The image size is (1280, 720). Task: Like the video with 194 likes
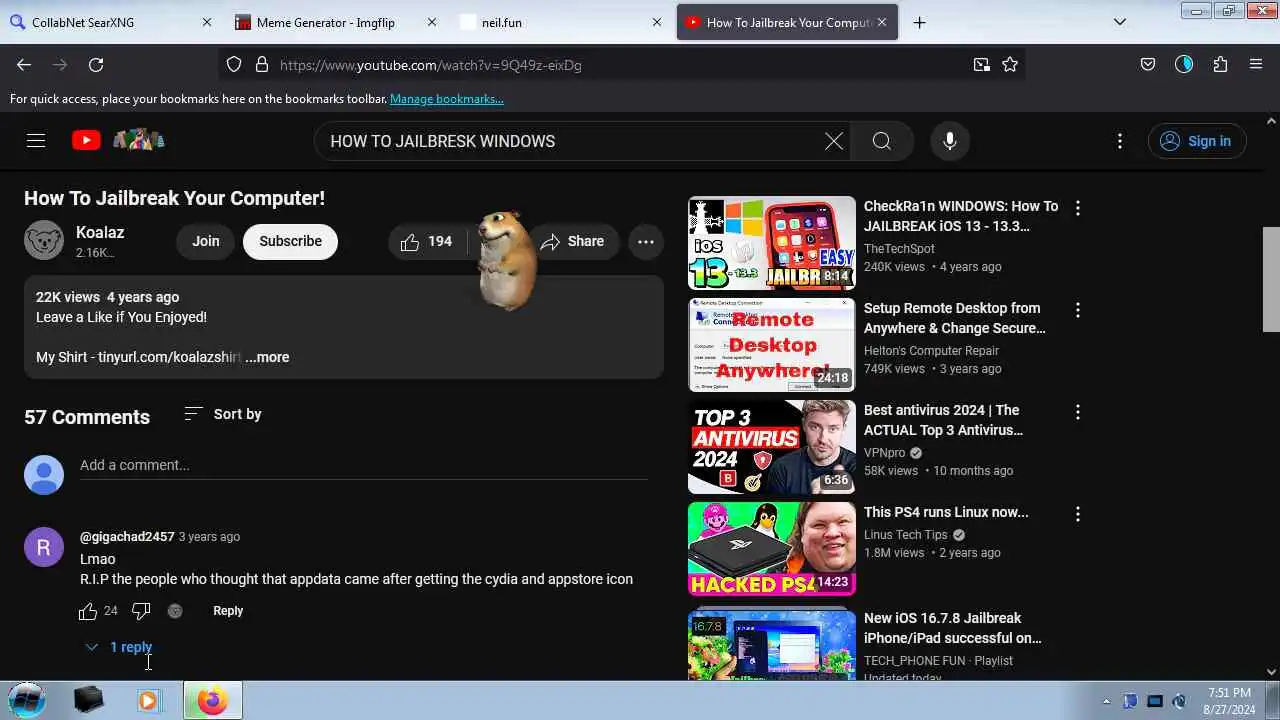tap(427, 241)
